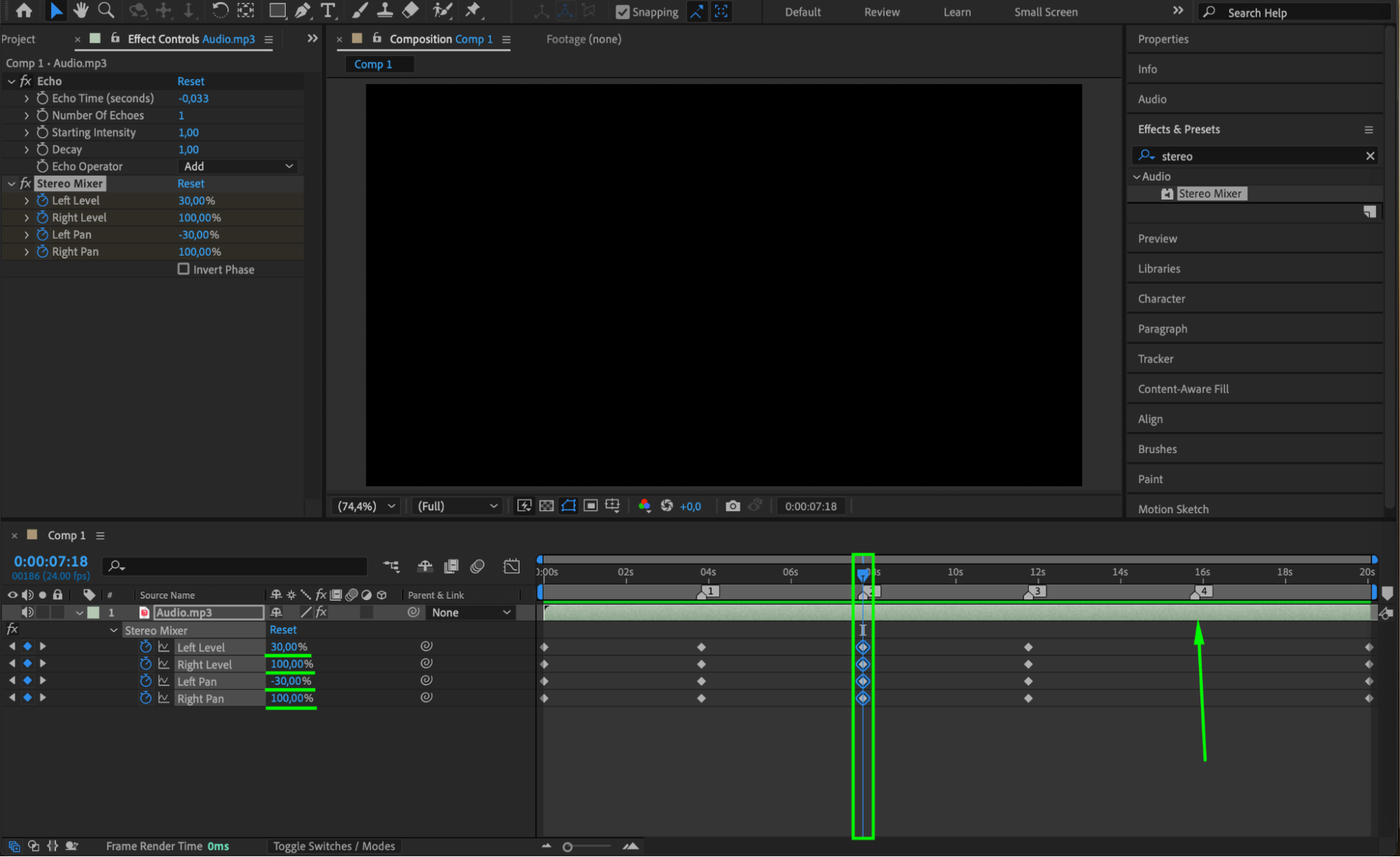The height and width of the screenshot is (857, 1400).
Task: Uncheck the Snapping checkbox
Action: [622, 12]
